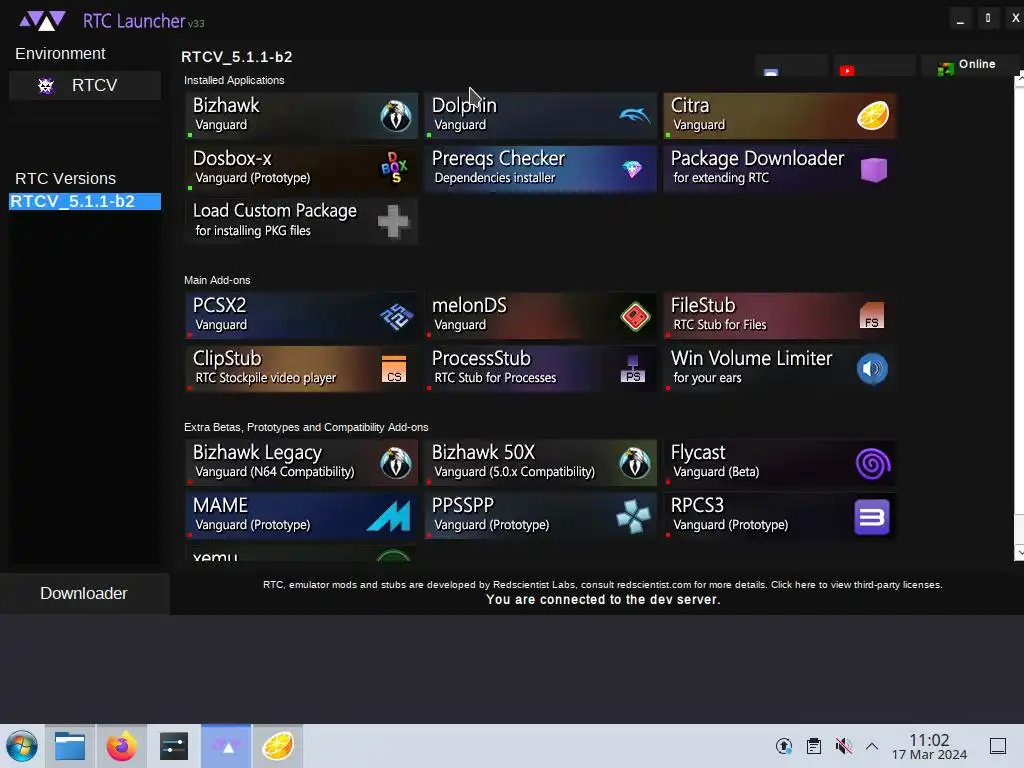Click the Bizhawk Vanguard bird icon

tap(395, 116)
